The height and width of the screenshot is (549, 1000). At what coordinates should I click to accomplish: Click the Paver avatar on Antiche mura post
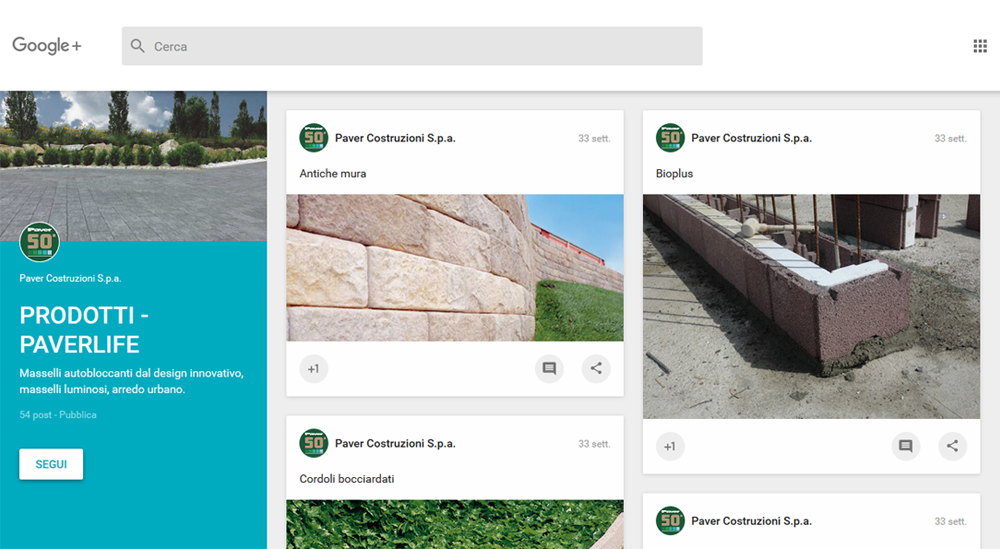tap(313, 138)
